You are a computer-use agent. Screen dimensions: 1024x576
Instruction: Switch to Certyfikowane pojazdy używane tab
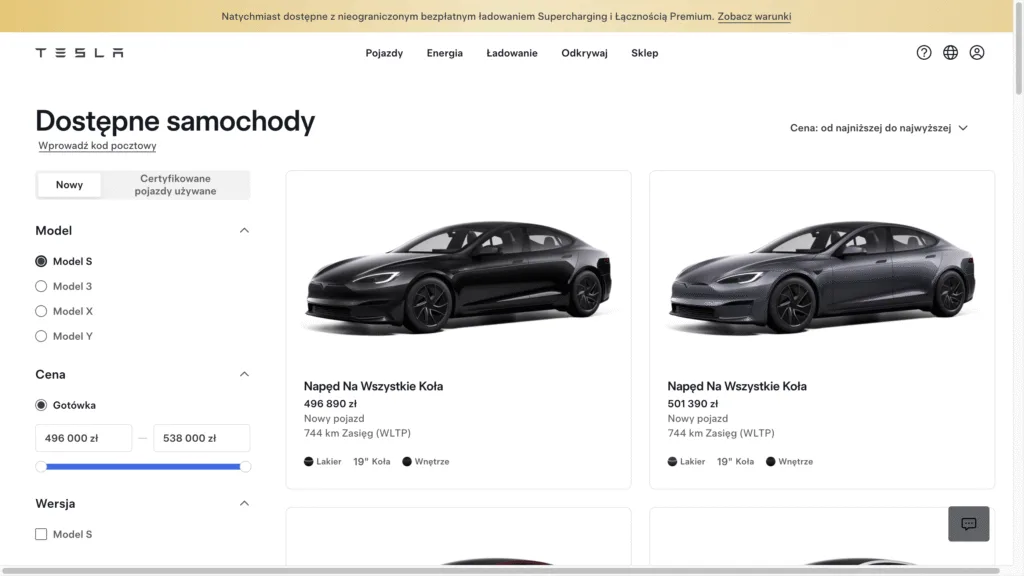coord(175,185)
